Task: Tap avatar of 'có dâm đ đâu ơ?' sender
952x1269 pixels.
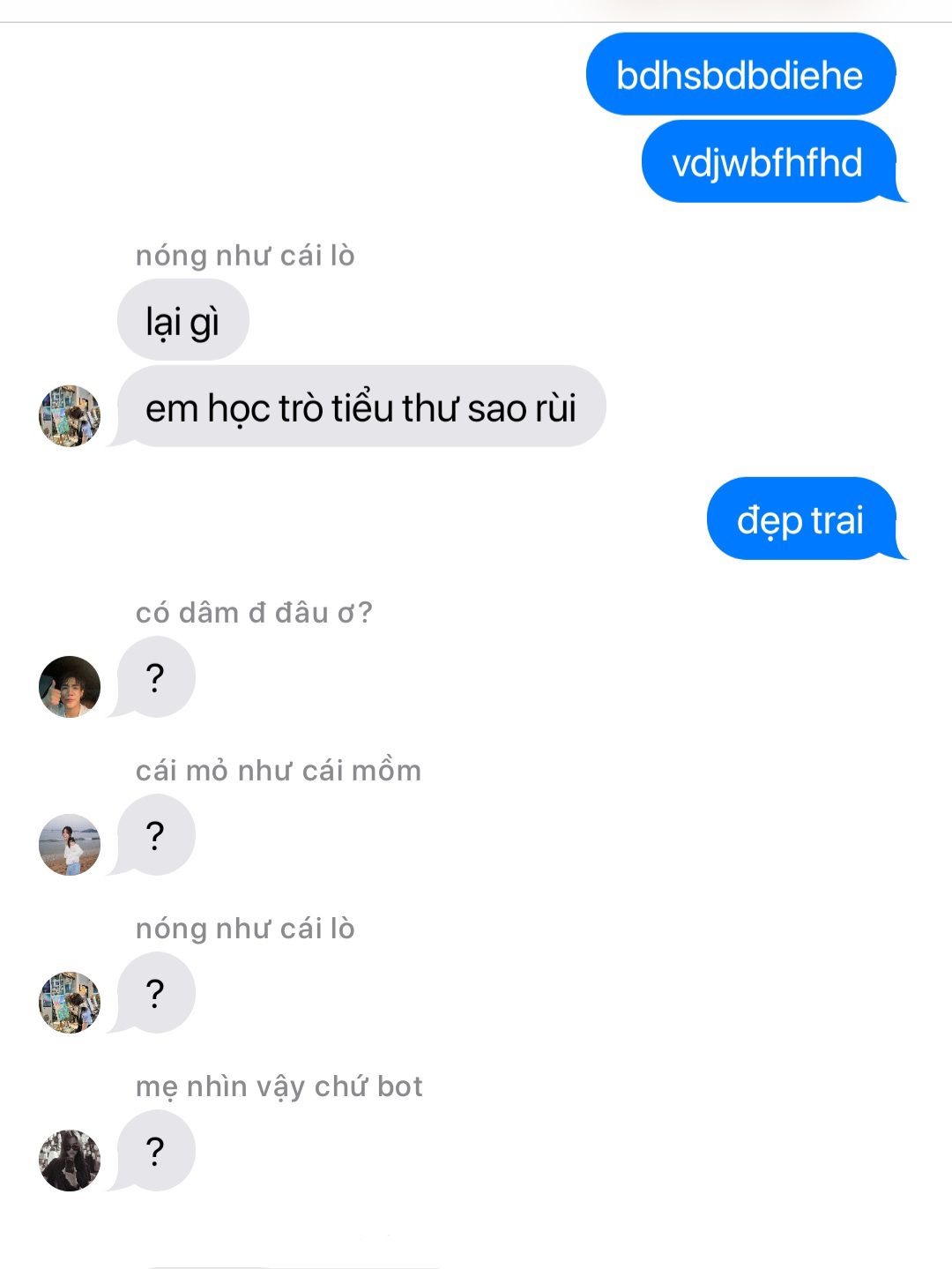Action: point(70,686)
